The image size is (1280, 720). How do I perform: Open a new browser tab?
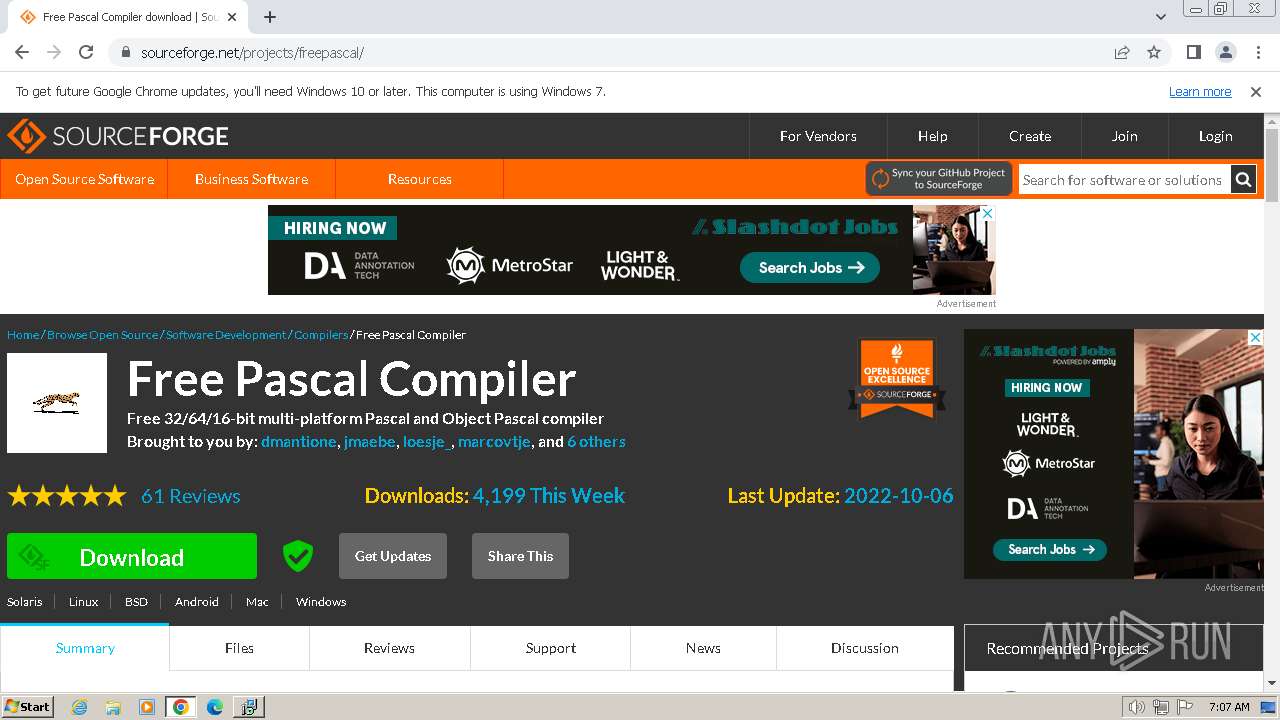click(270, 17)
